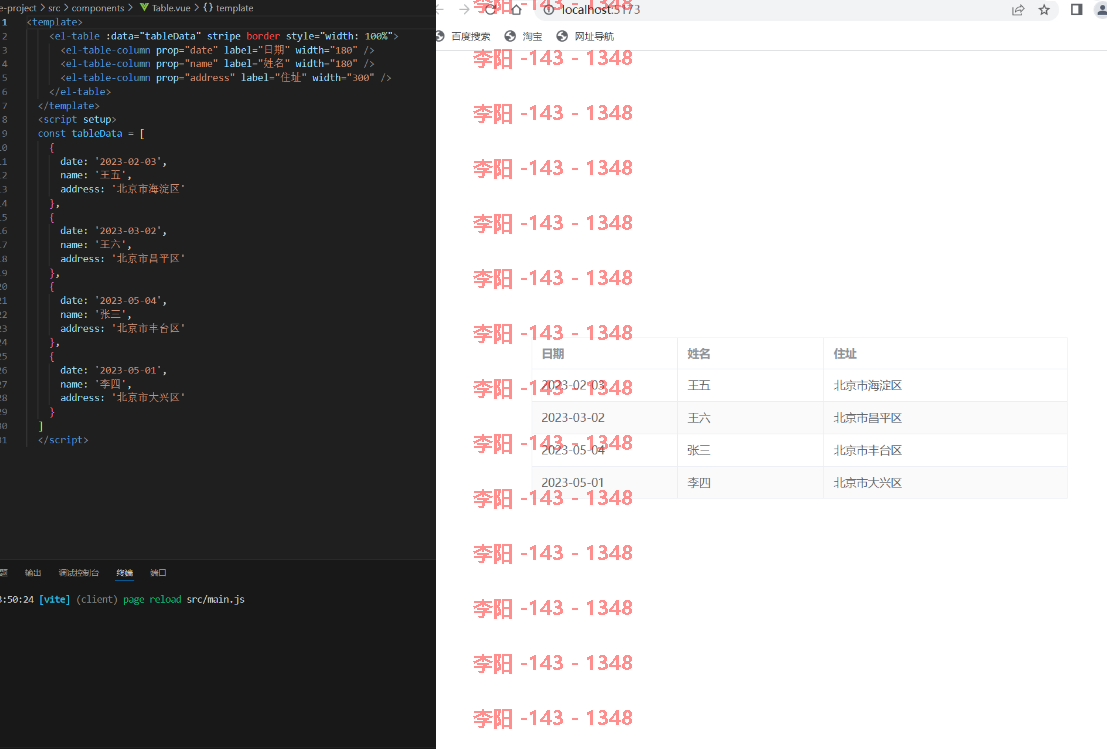
Task: Reload the localhost page
Action: click(x=490, y=9)
